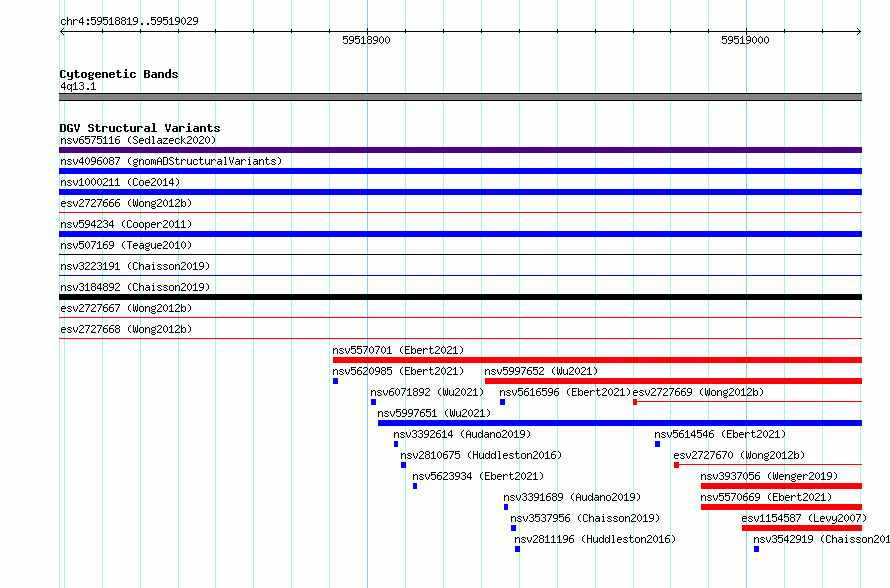This screenshot has width=890, height=588.
Task: Open the esv2727670 (Wong2012b) variant label
Action: (x=739, y=455)
